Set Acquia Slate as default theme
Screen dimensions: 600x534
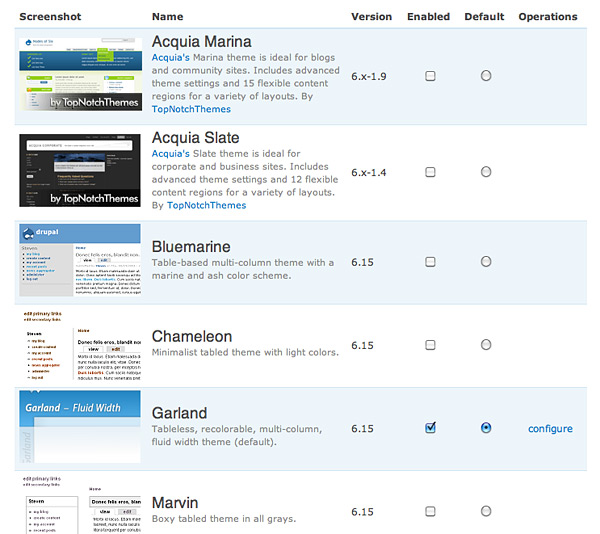[486, 172]
